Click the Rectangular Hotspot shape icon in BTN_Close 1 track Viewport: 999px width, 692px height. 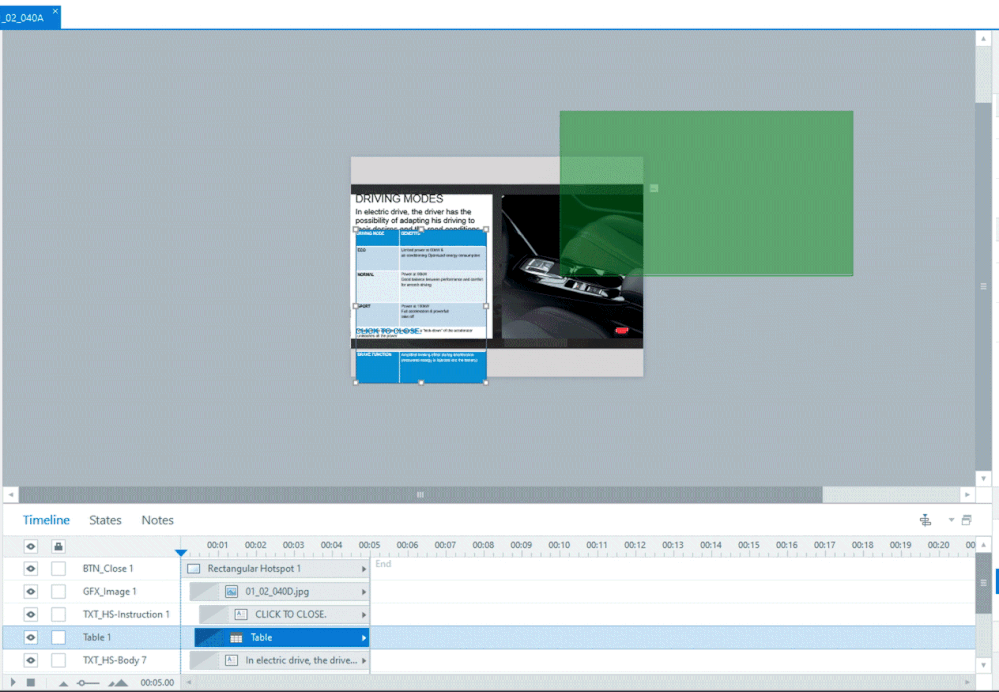pos(194,568)
